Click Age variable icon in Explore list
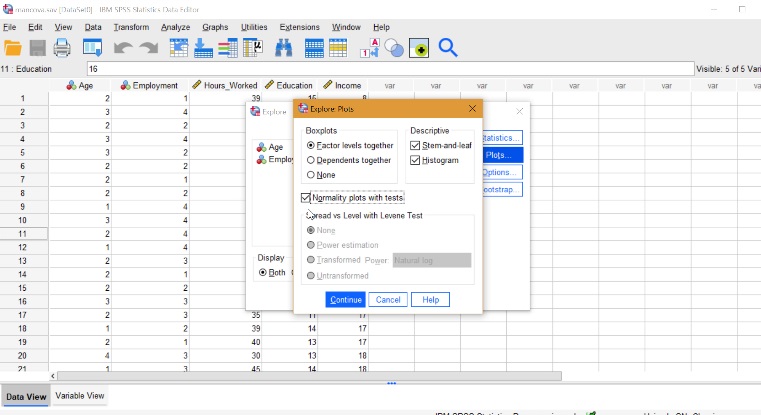The width and height of the screenshot is (761, 415). tap(262, 147)
